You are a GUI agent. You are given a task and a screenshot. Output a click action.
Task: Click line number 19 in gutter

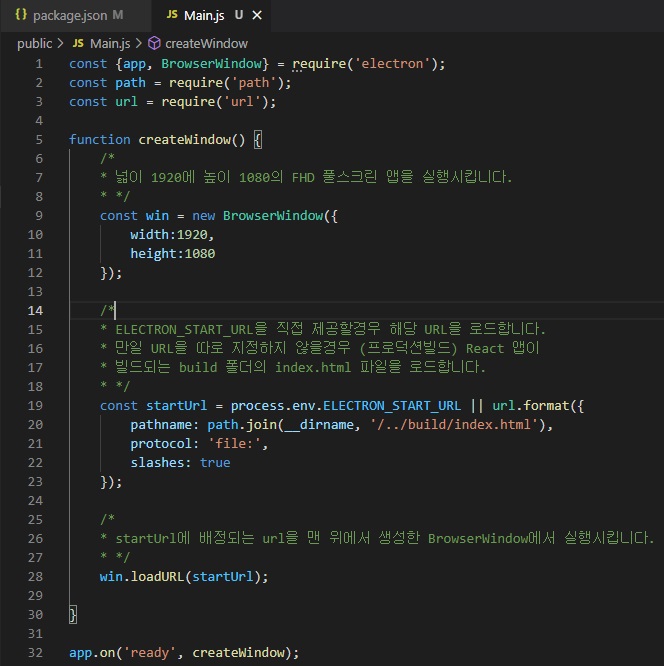[x=35, y=406]
